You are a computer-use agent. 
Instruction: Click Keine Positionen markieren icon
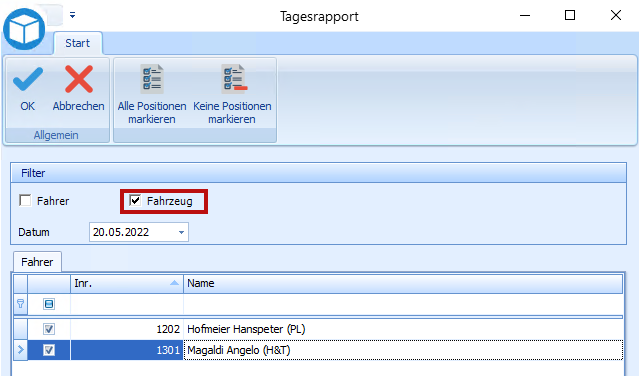pyautogui.click(x=232, y=79)
